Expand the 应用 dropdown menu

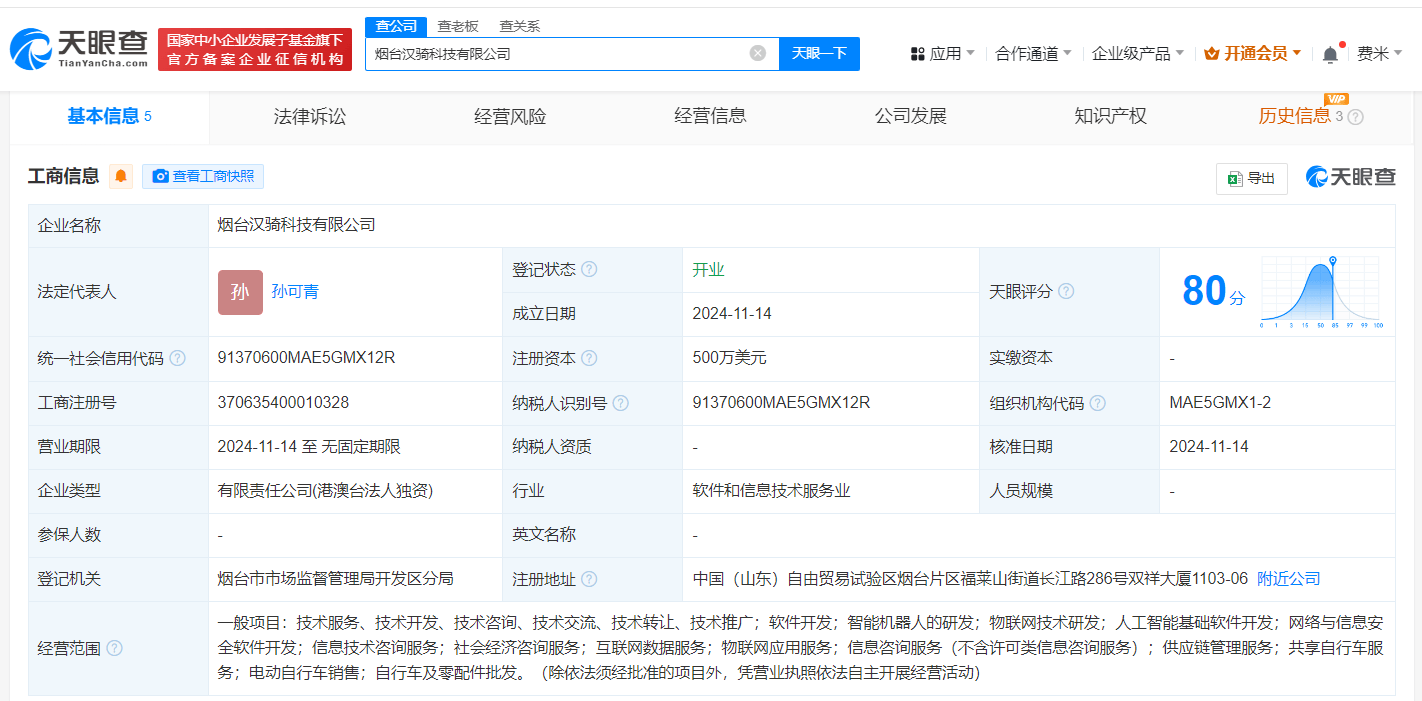pyautogui.click(x=942, y=53)
